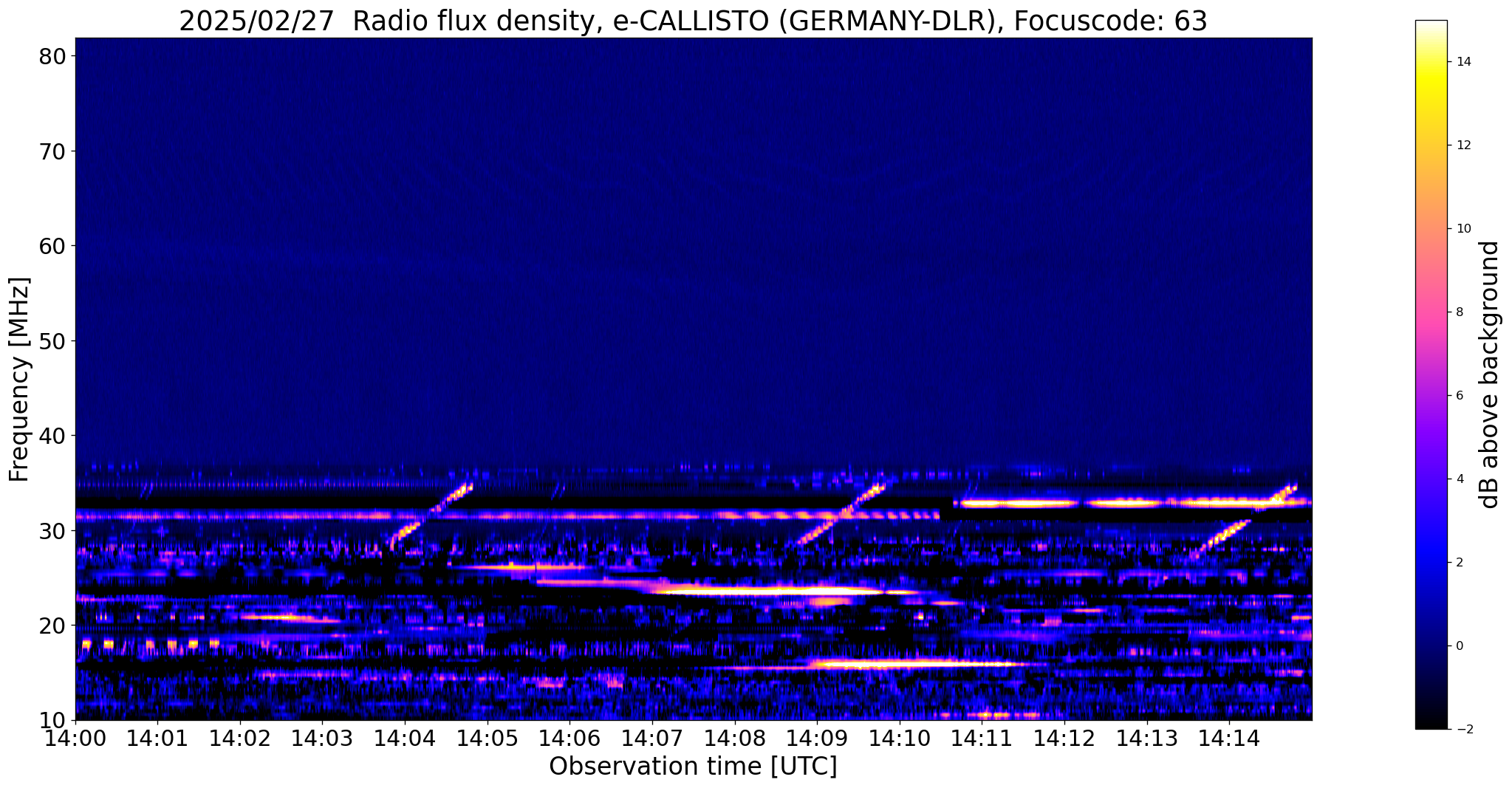Click the 14:02 time tick label
Image resolution: width=1512 pixels, height=788 pixels.
(x=240, y=739)
